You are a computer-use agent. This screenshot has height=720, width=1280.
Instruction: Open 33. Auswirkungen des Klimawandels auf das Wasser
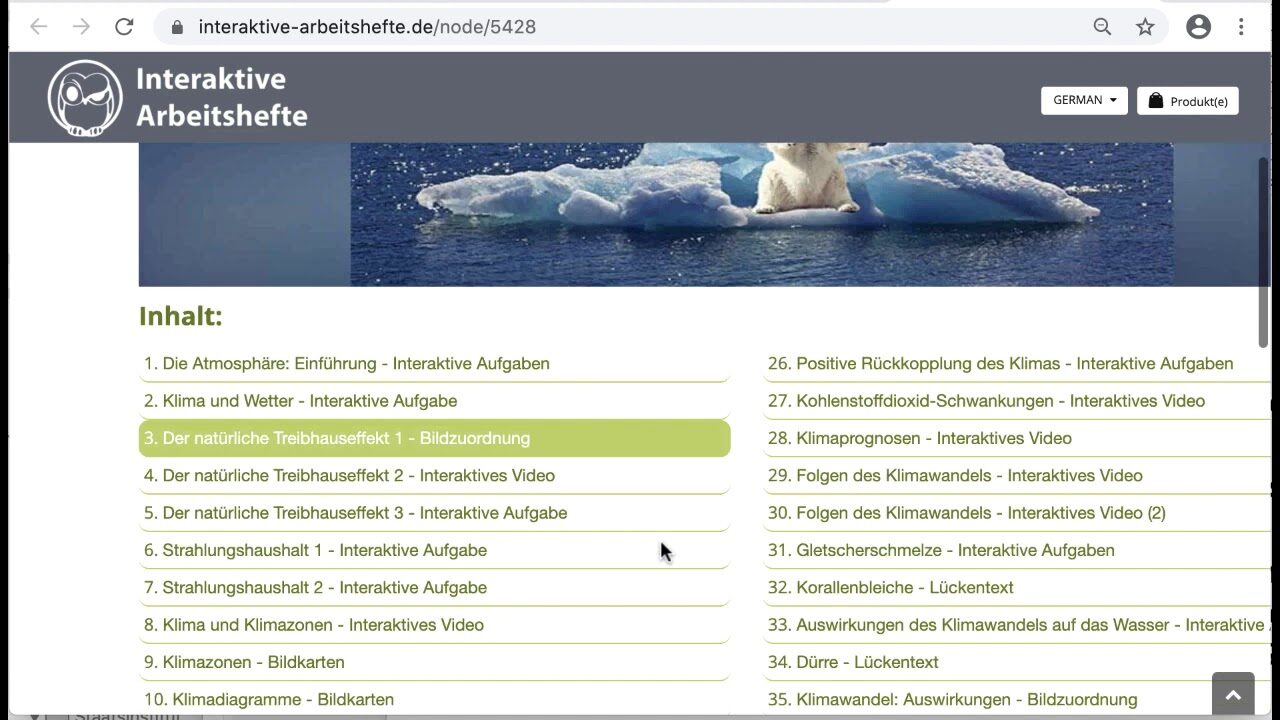coord(1017,625)
